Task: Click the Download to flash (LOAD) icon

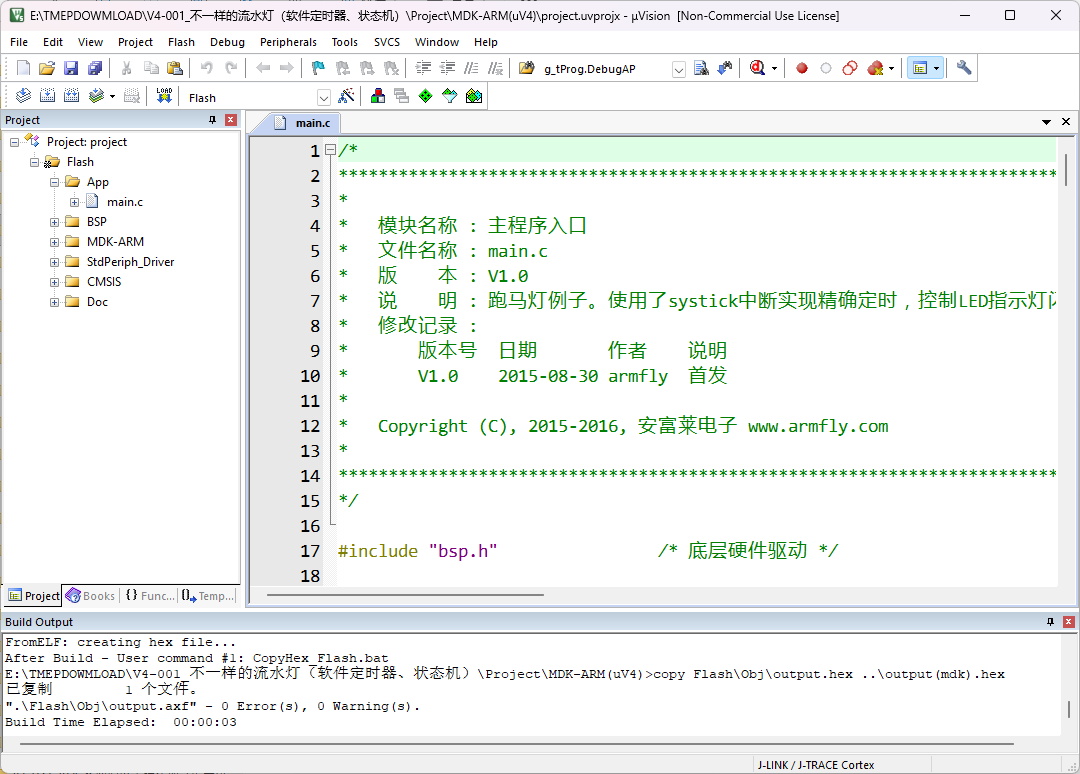Action: tap(165, 96)
